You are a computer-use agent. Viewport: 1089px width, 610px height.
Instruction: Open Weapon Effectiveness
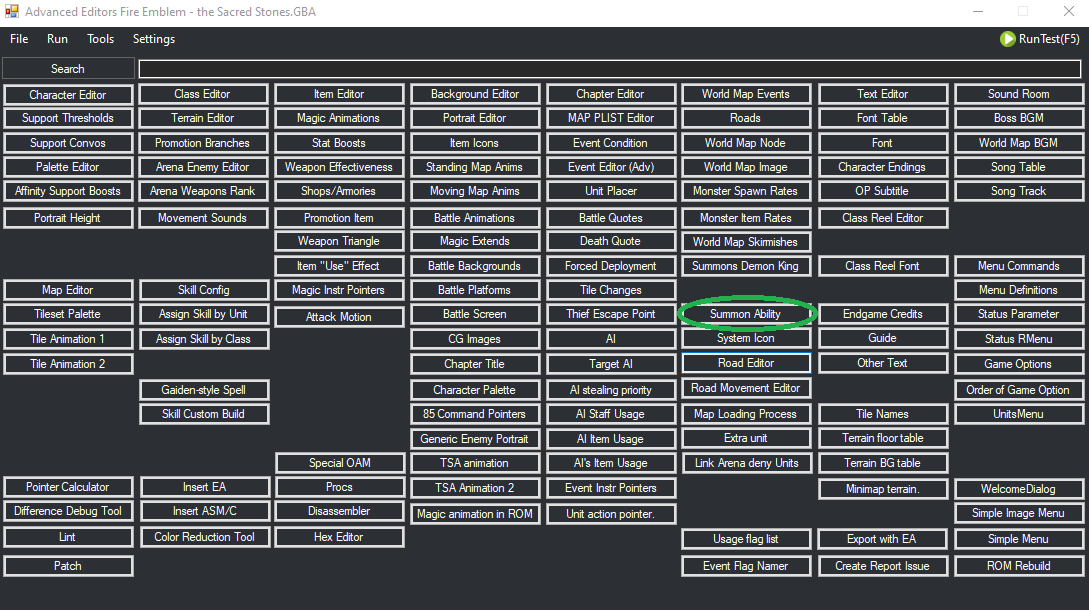(338, 167)
